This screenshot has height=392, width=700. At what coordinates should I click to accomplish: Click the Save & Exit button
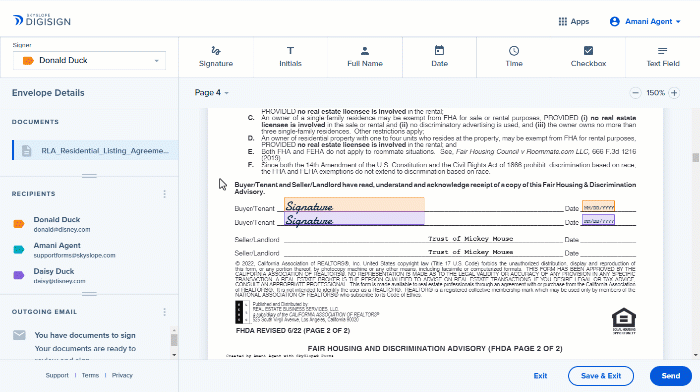click(601, 376)
